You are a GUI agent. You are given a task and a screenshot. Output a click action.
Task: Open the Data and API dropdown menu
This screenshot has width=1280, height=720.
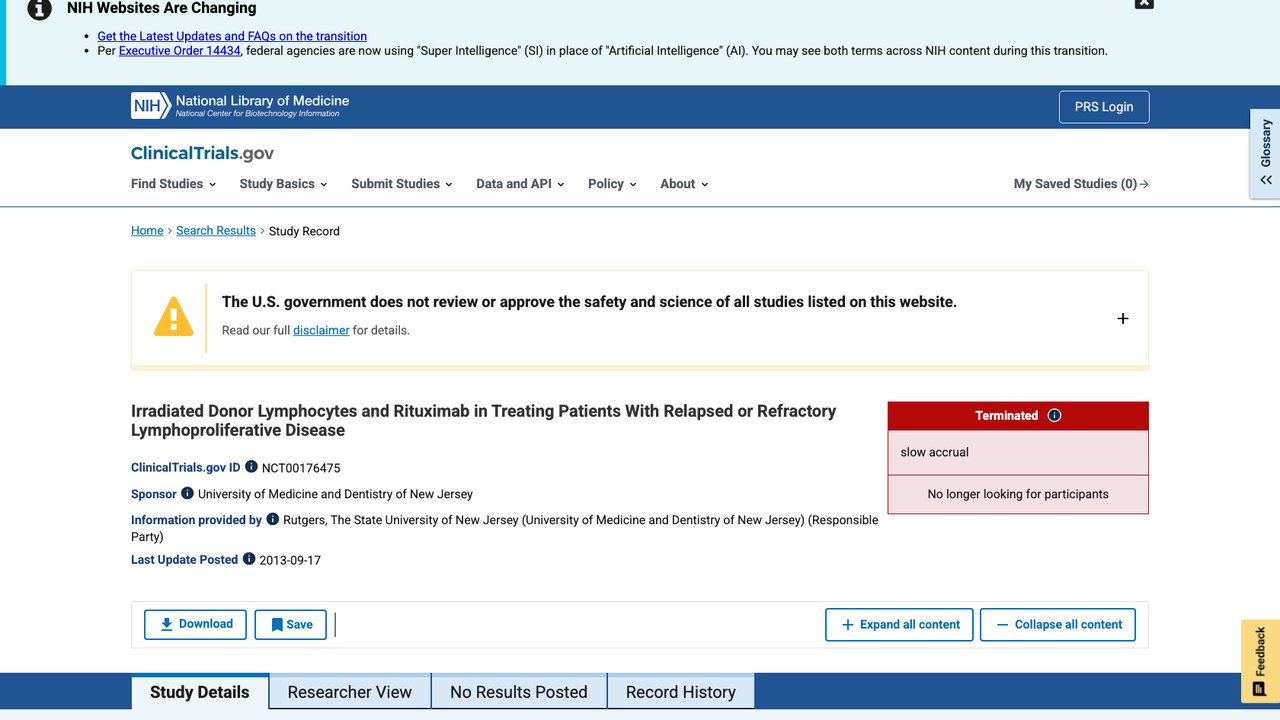[520, 184]
